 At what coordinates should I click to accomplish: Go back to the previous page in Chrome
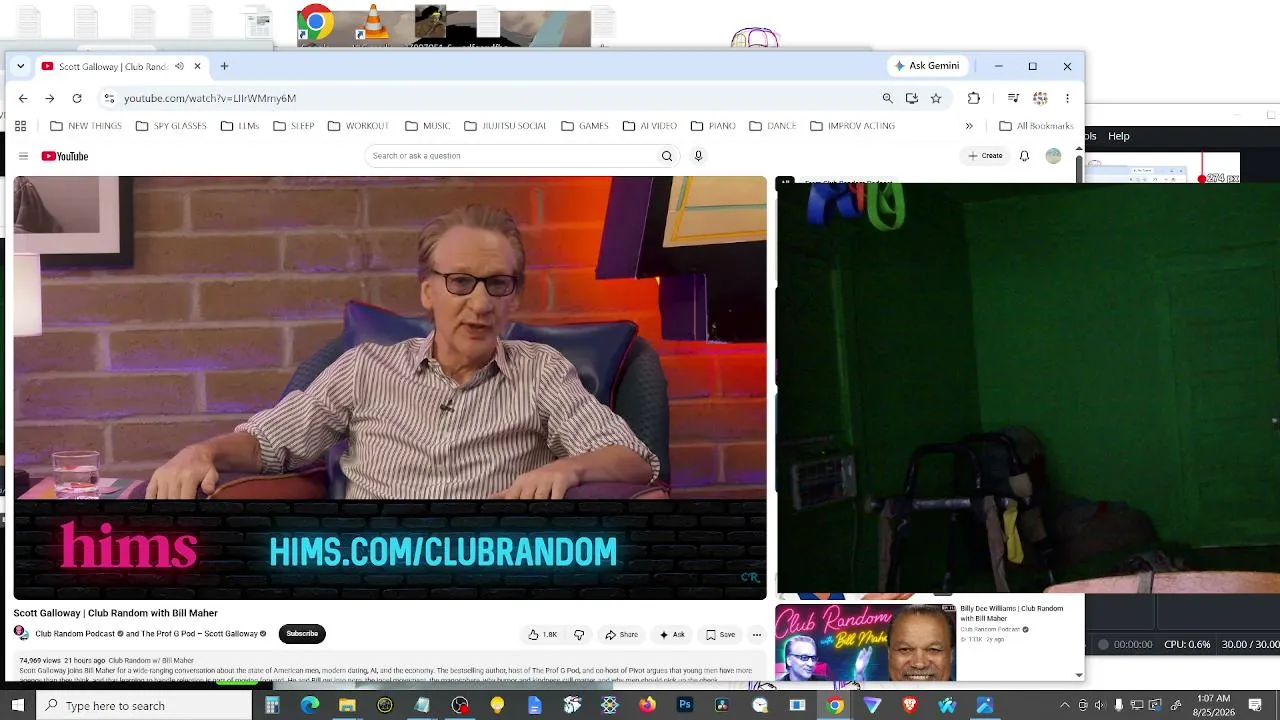click(x=23, y=98)
